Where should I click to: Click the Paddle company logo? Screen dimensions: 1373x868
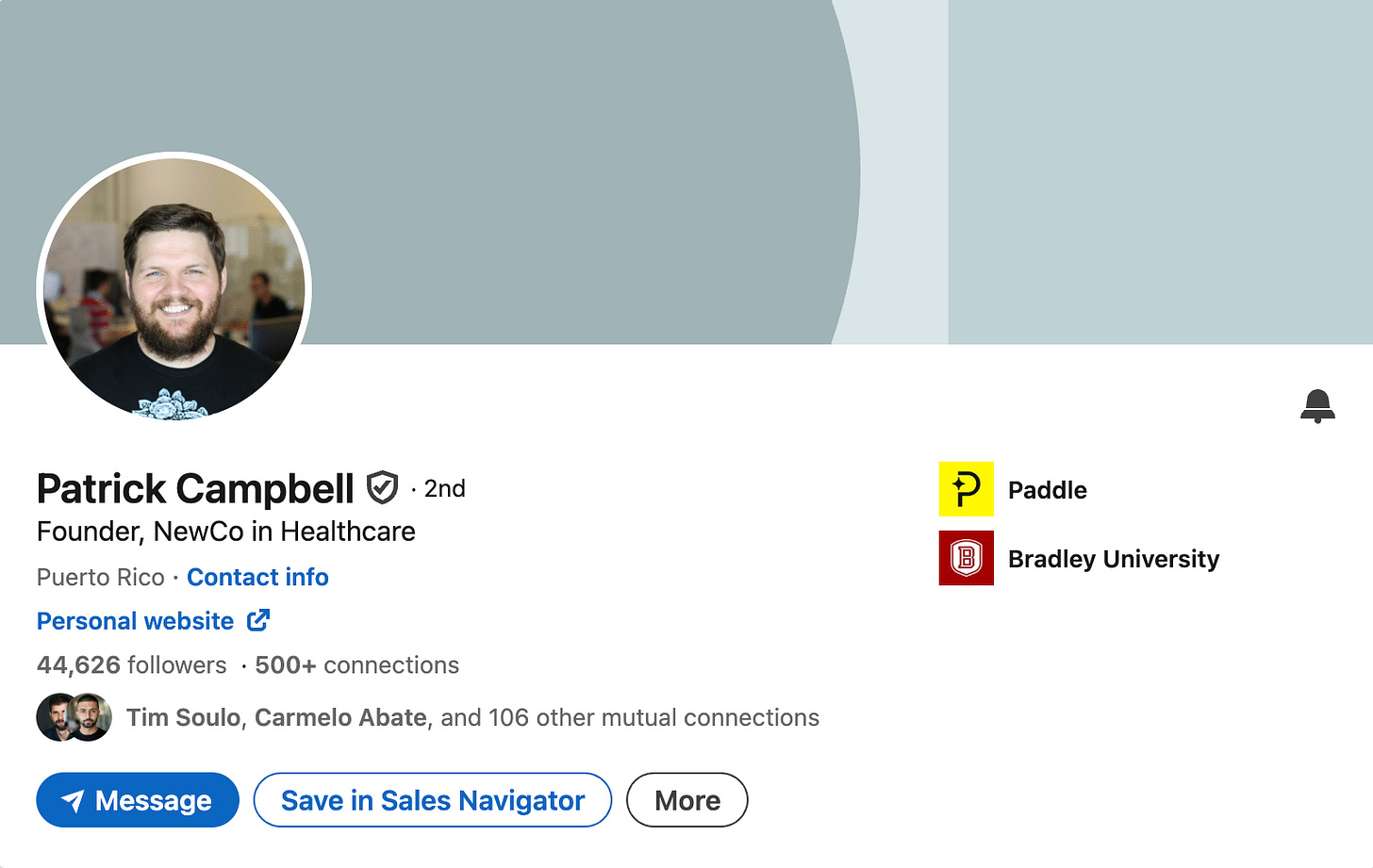965,489
